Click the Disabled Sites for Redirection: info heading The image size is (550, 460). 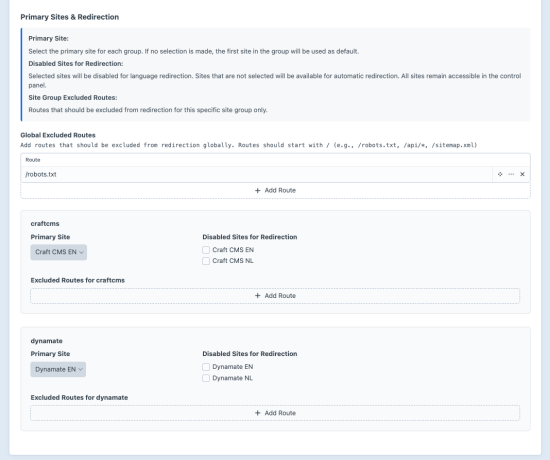click(x=76, y=64)
